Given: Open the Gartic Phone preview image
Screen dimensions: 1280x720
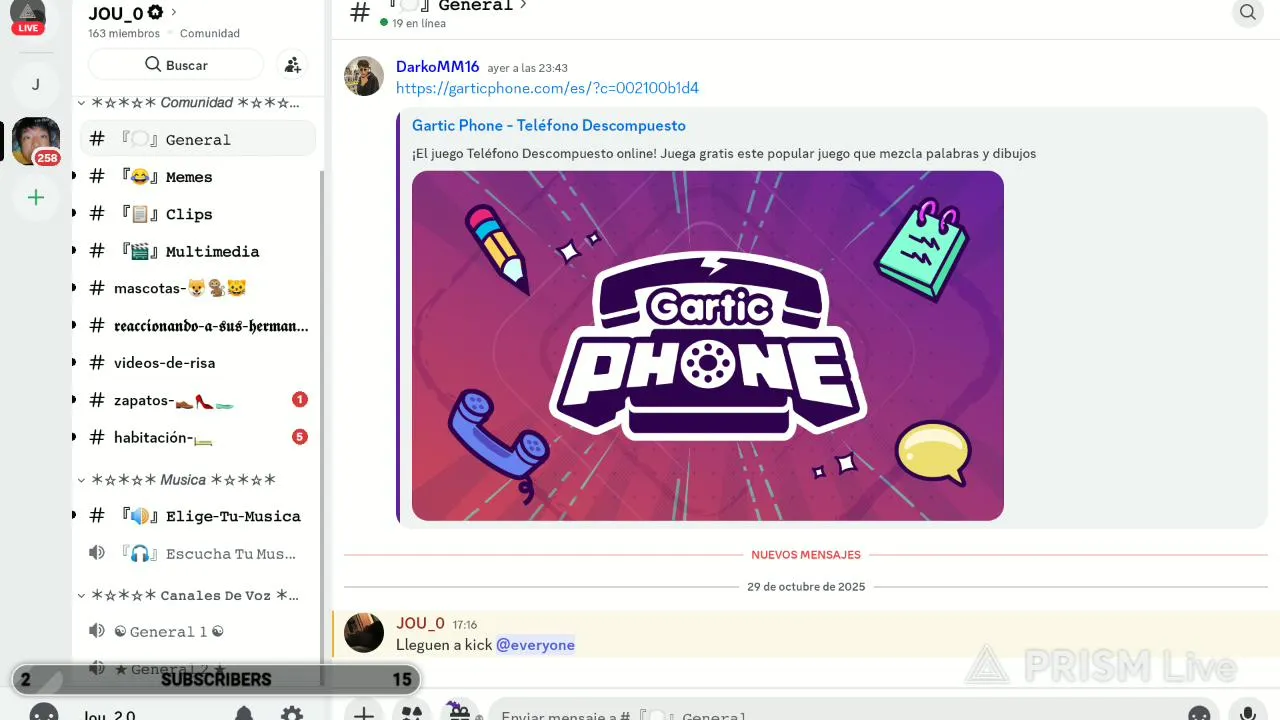Looking at the screenshot, I should coord(708,346).
